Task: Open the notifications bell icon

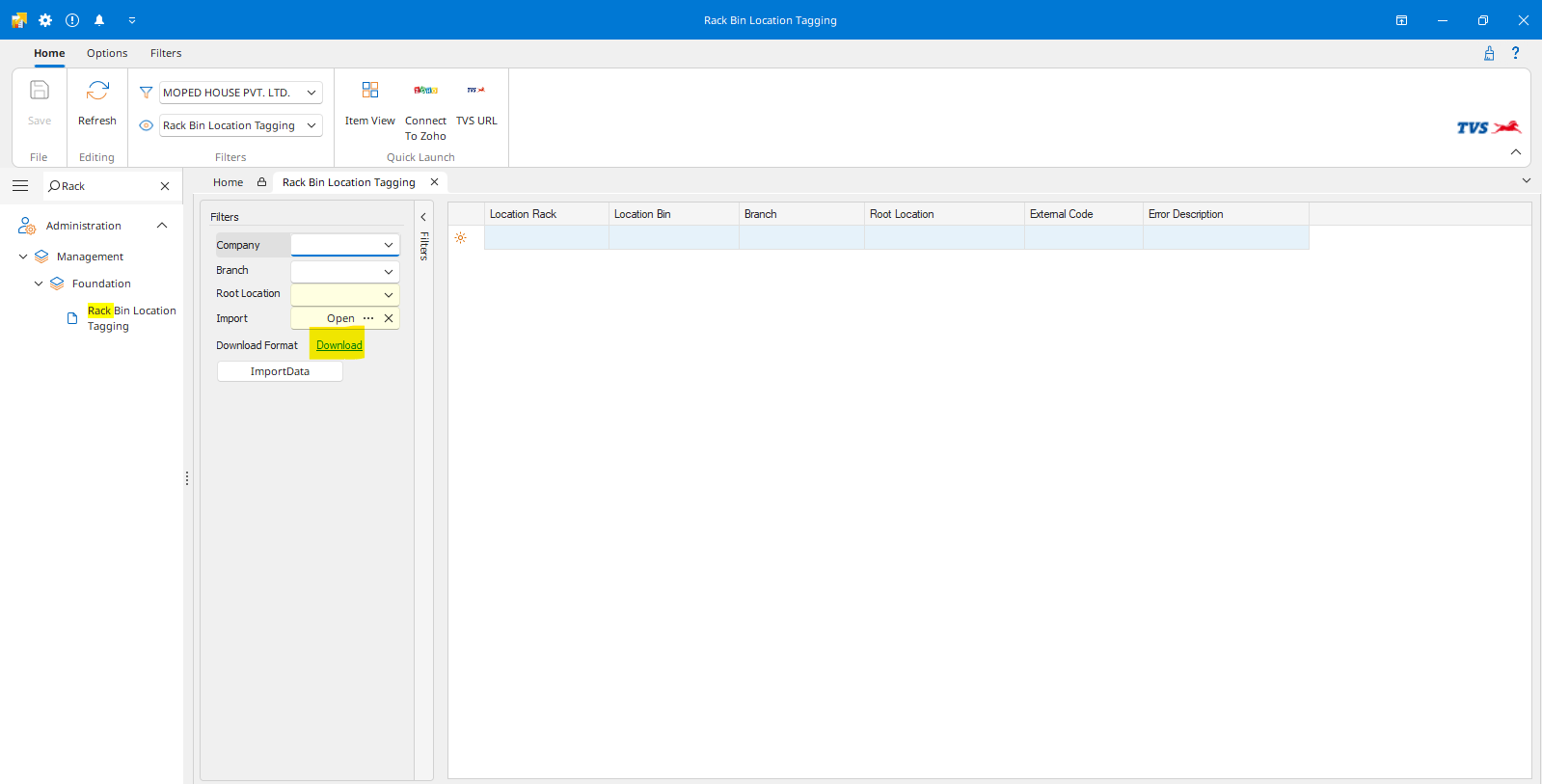Action: [99, 20]
